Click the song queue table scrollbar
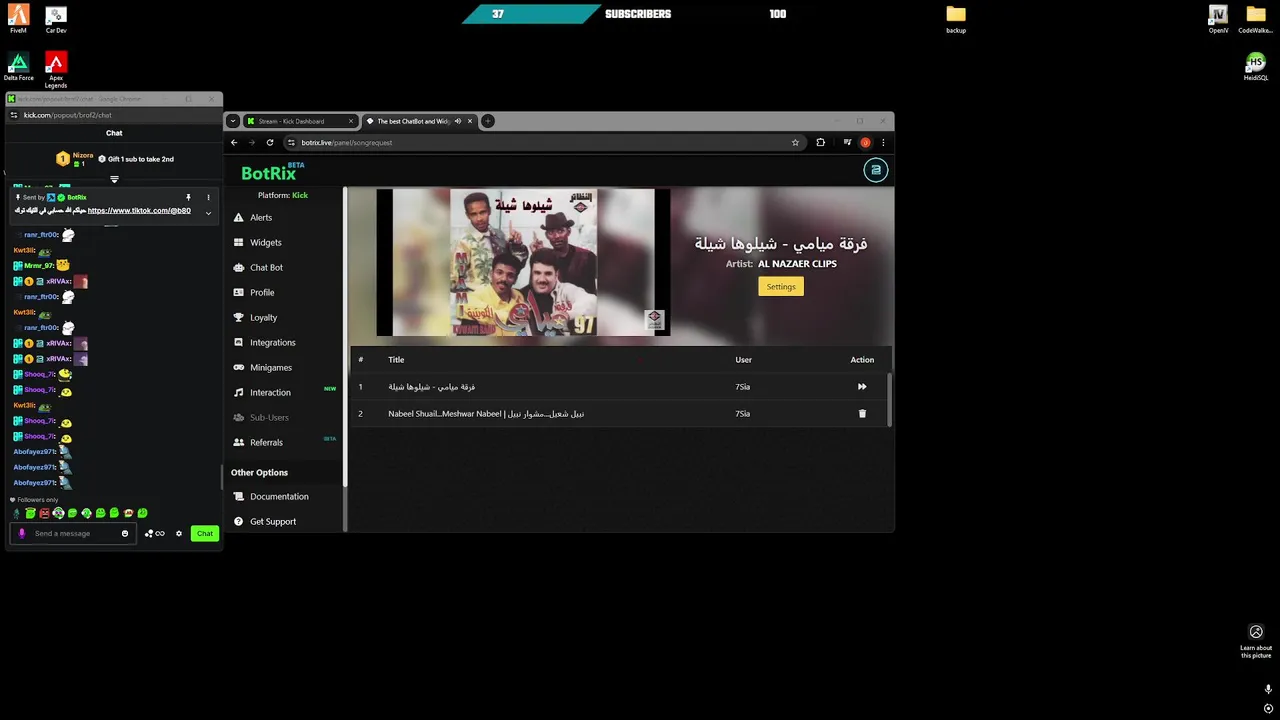 pos(889,398)
